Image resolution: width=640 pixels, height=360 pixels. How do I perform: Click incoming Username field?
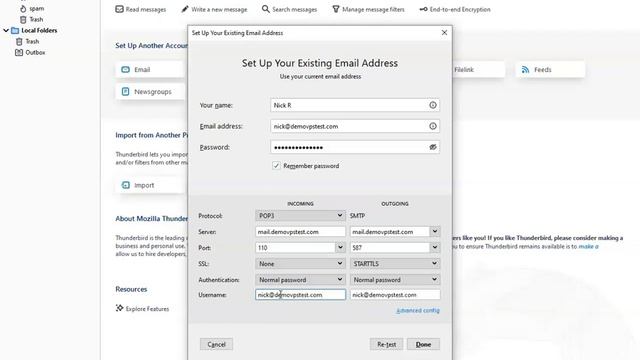pyautogui.click(x=300, y=295)
